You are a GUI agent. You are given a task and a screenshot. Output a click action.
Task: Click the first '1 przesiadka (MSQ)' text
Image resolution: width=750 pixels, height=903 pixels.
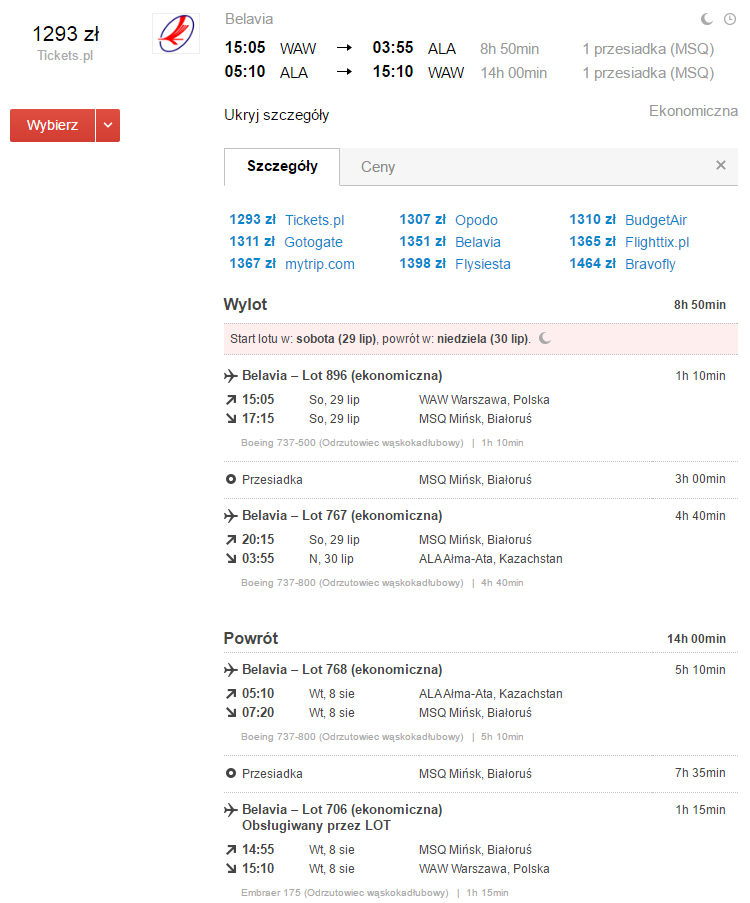pyautogui.click(x=648, y=49)
